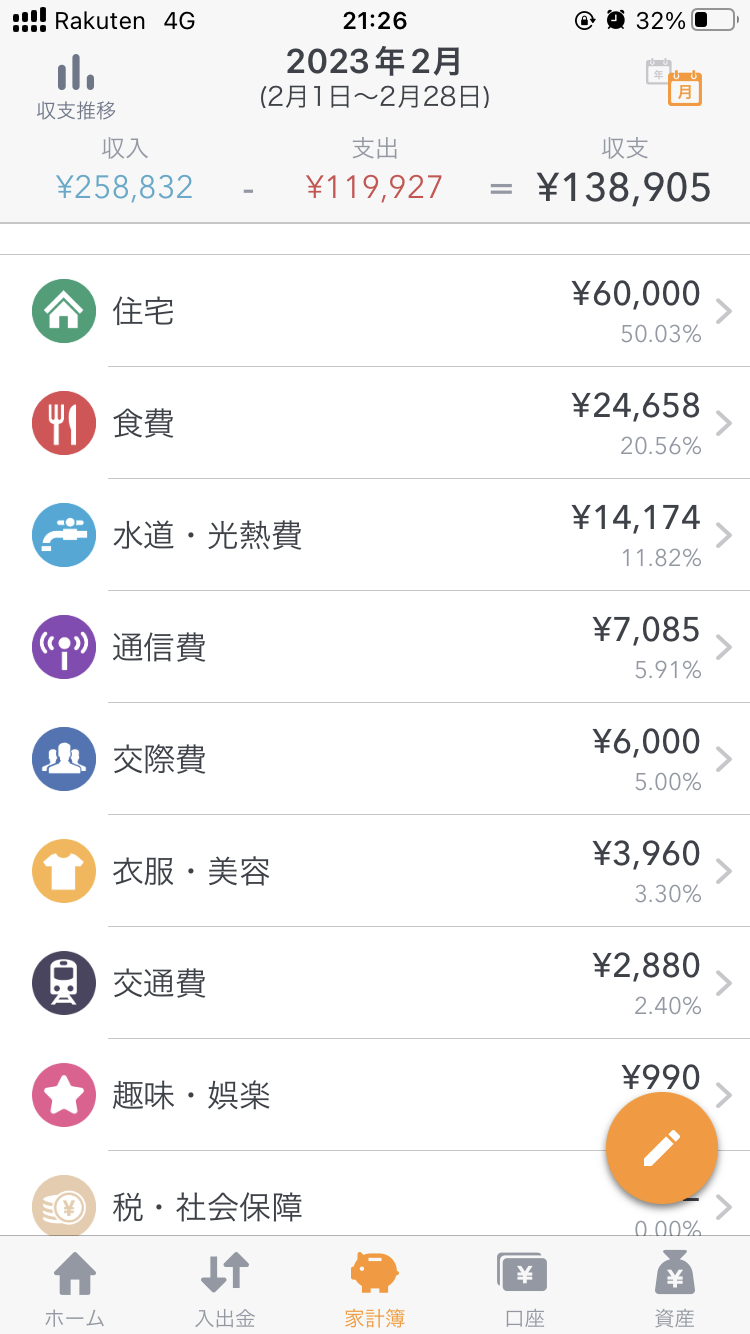750x1334 pixels.
Task: Expand the 住宅 row chevron
Action: point(724,312)
